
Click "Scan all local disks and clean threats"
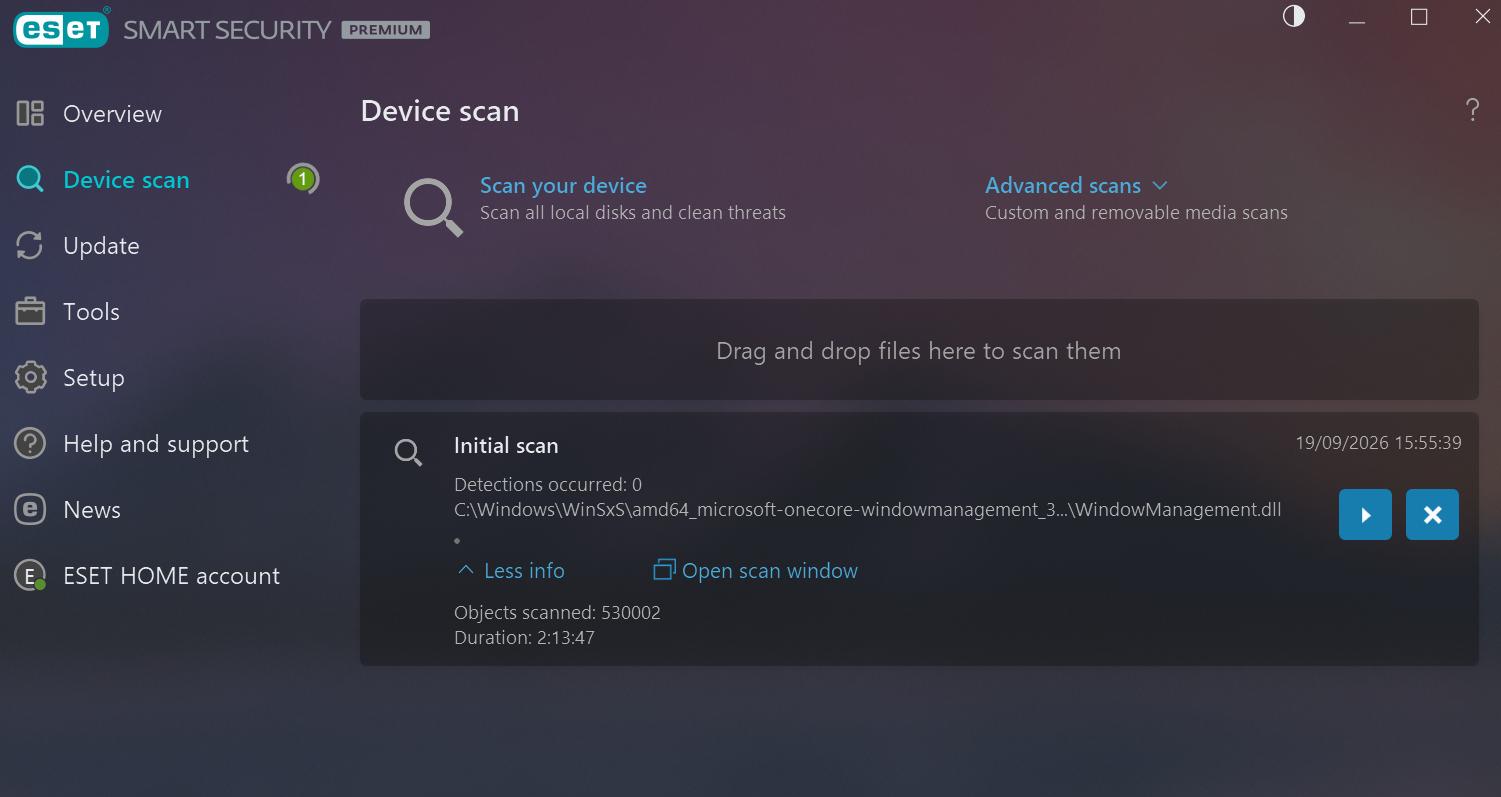tap(633, 213)
